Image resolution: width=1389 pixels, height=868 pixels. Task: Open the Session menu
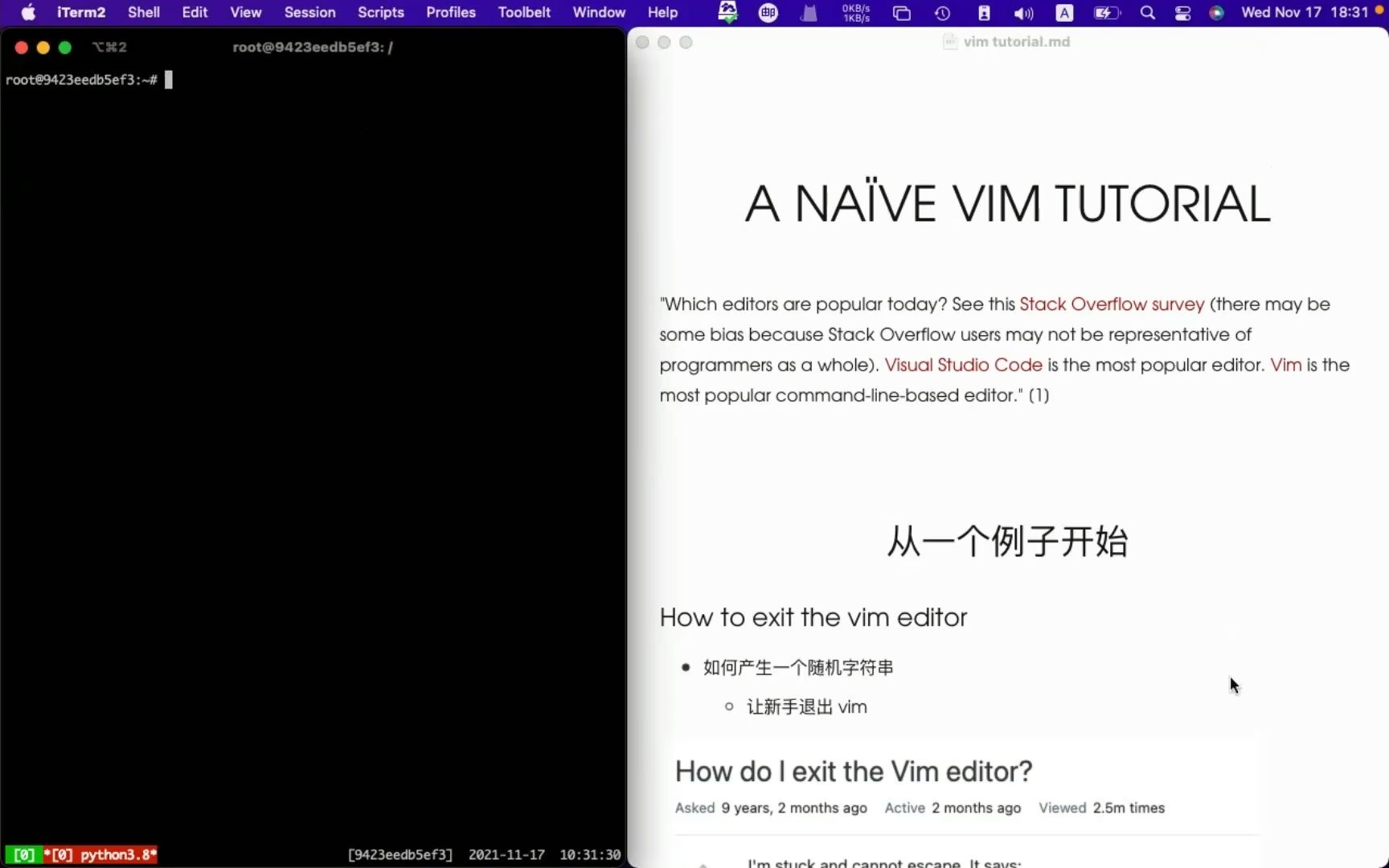click(309, 12)
